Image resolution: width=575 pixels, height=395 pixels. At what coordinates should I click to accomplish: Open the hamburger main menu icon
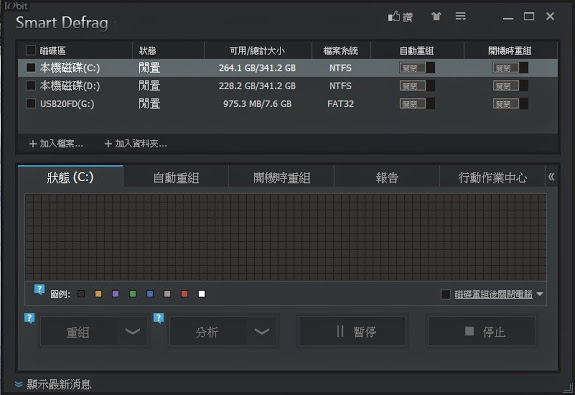[x=461, y=16]
